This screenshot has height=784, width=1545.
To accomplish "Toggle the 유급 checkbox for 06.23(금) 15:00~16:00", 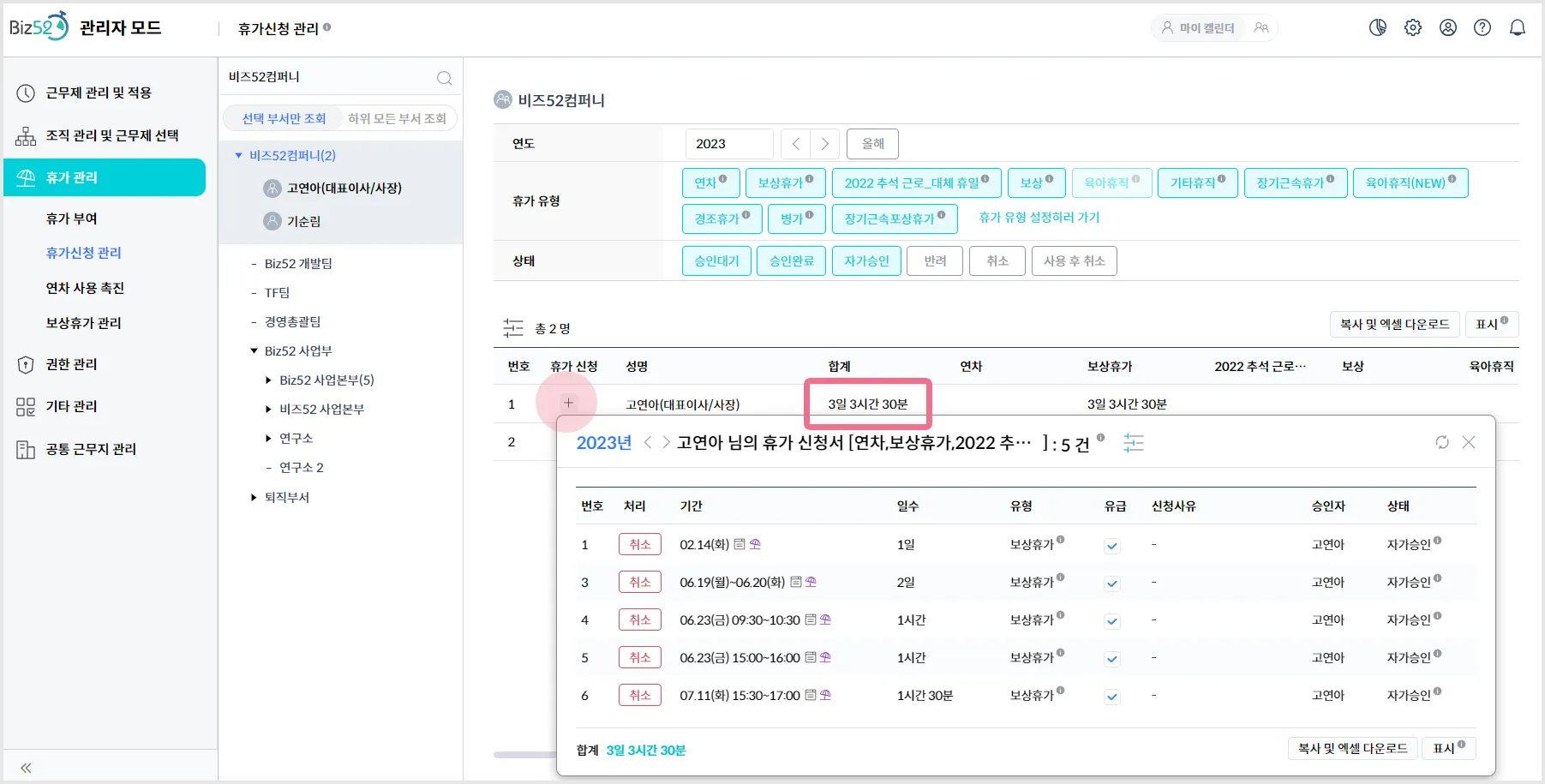I will click(1112, 659).
